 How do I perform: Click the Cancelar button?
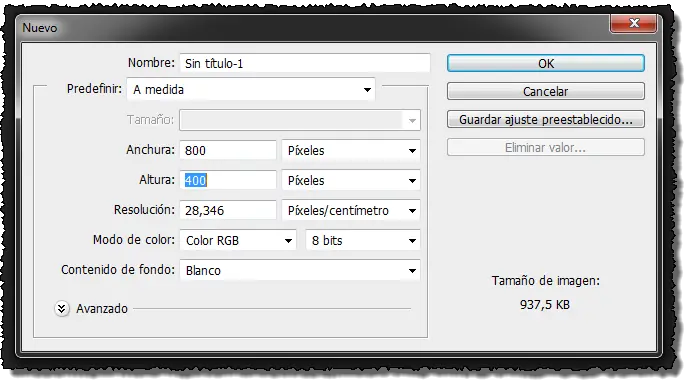[545, 92]
